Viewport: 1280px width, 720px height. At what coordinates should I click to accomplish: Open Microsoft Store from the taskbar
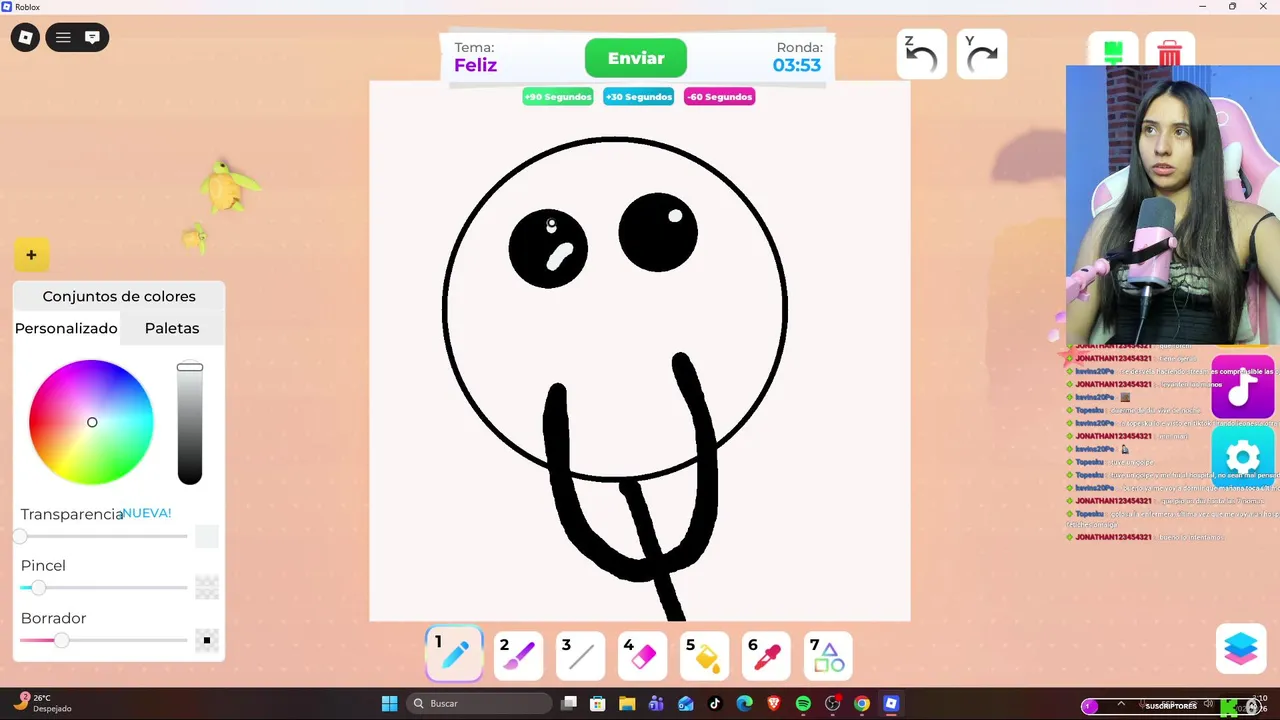point(598,704)
